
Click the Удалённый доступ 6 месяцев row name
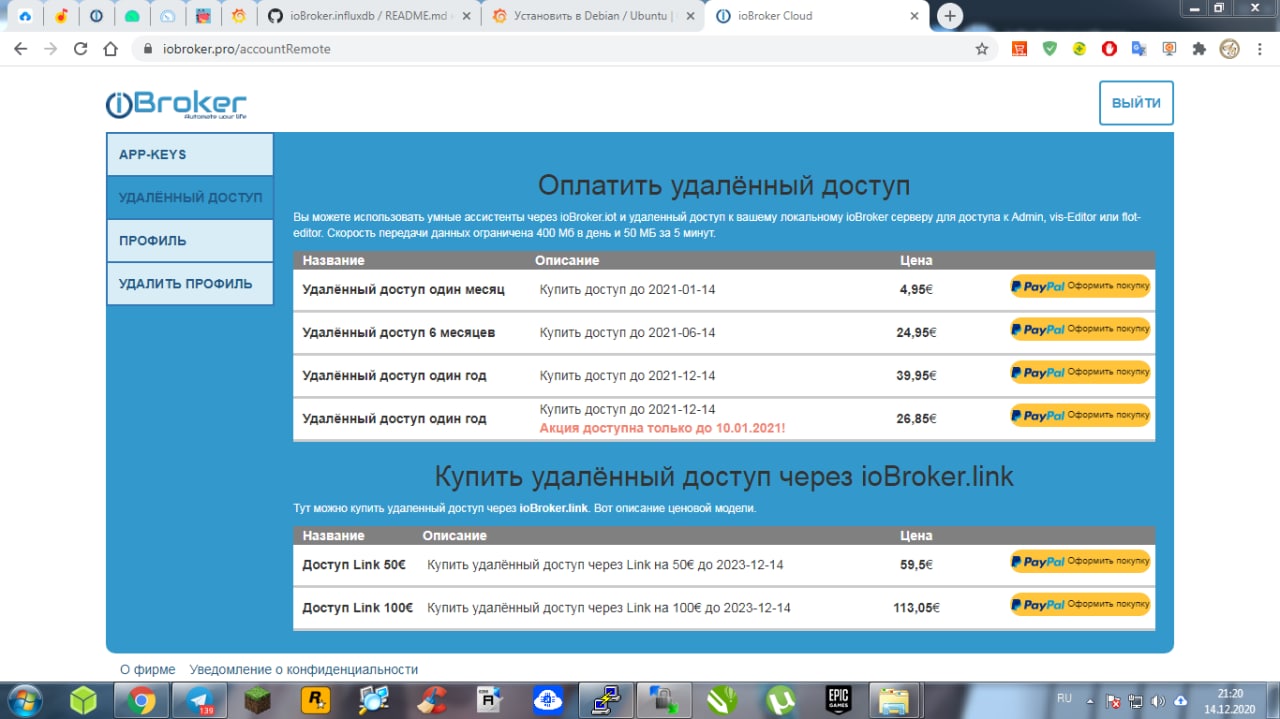pyautogui.click(x=399, y=333)
